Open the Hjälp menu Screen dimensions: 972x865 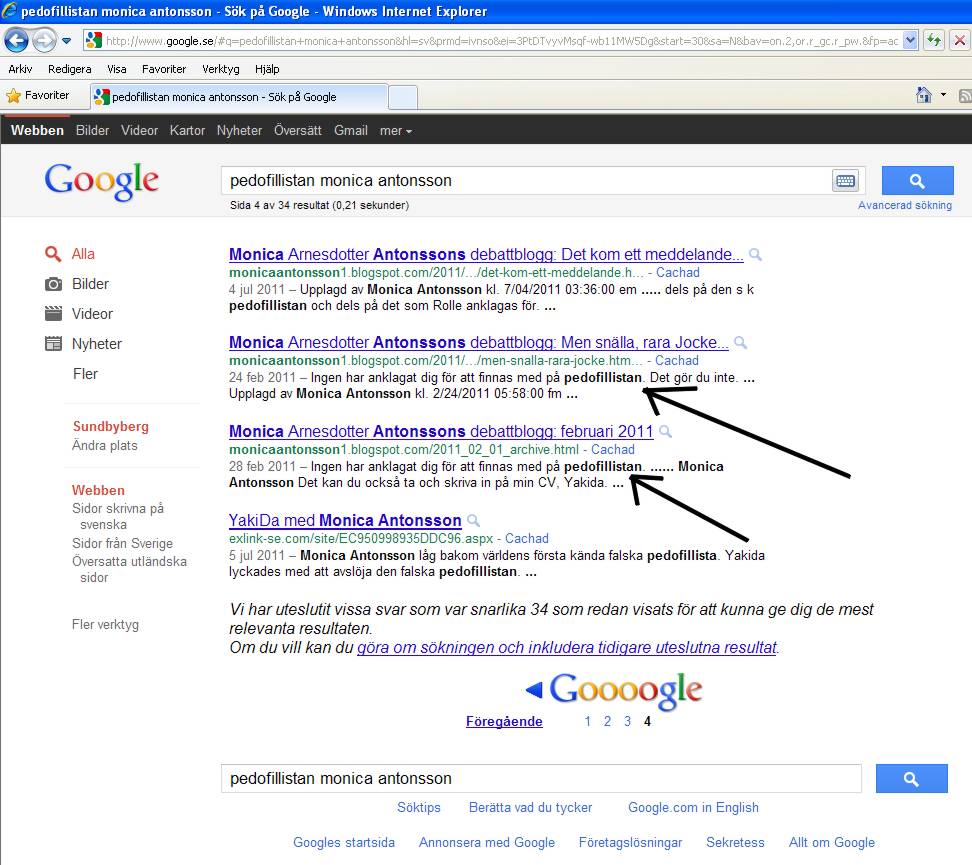click(x=267, y=69)
